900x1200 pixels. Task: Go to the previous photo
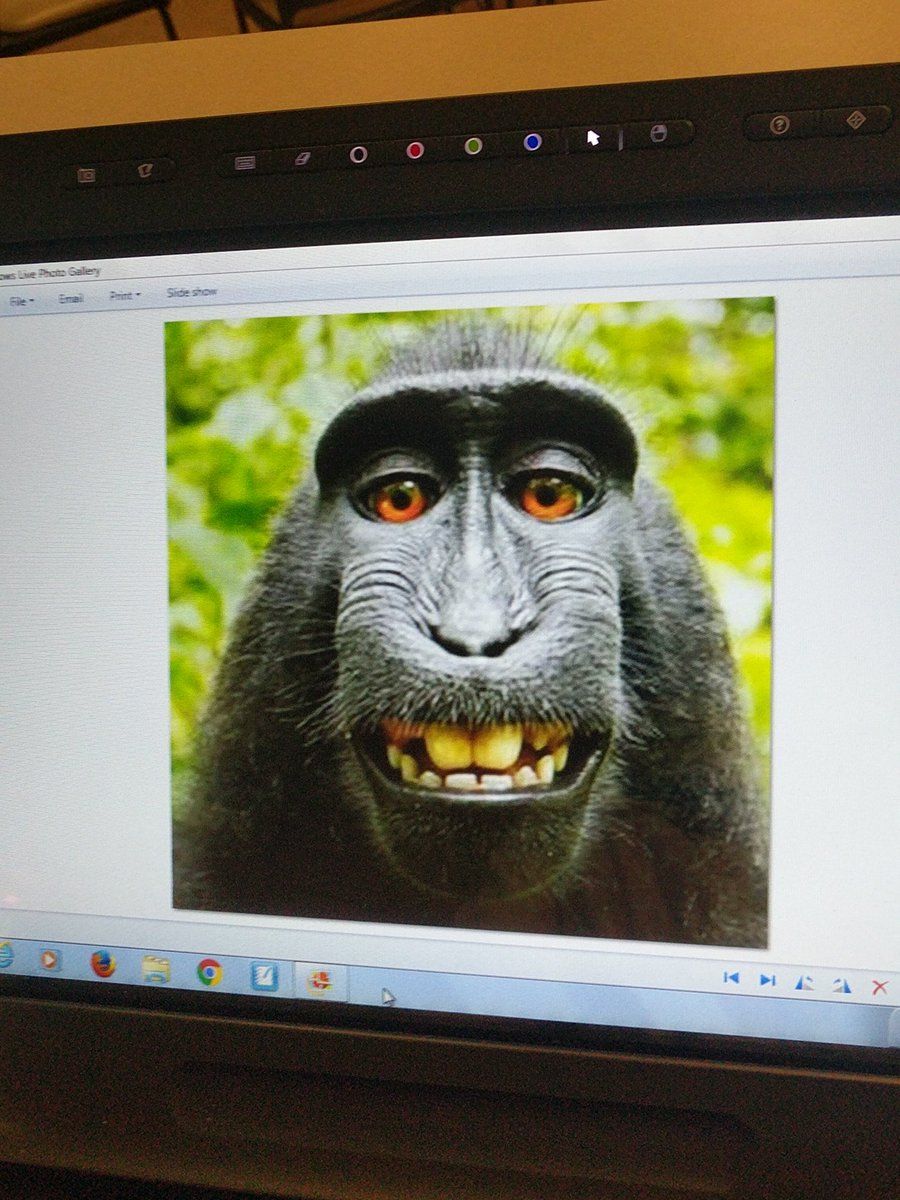click(x=731, y=978)
